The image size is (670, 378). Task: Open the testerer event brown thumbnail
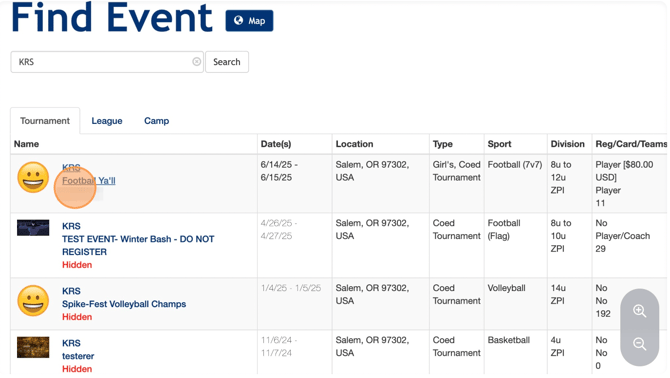point(33,347)
